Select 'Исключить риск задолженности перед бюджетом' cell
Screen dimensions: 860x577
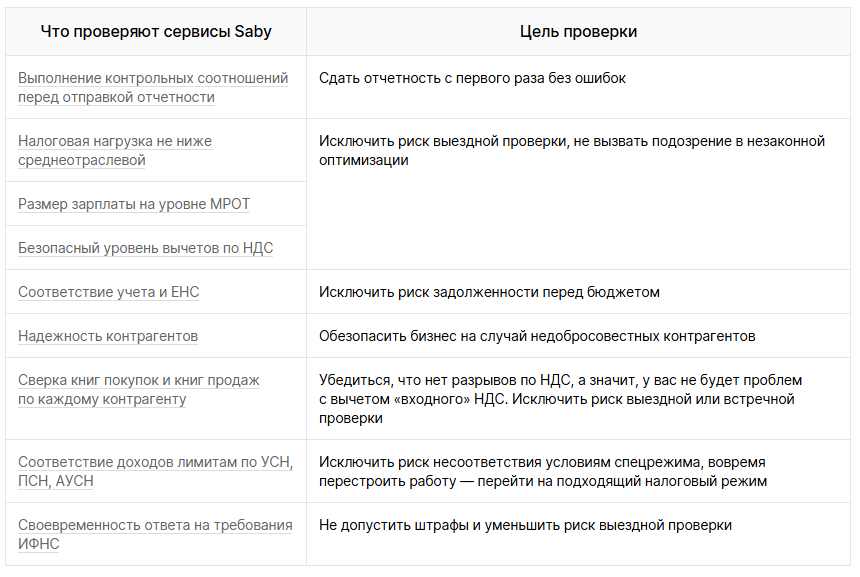tap(578, 292)
